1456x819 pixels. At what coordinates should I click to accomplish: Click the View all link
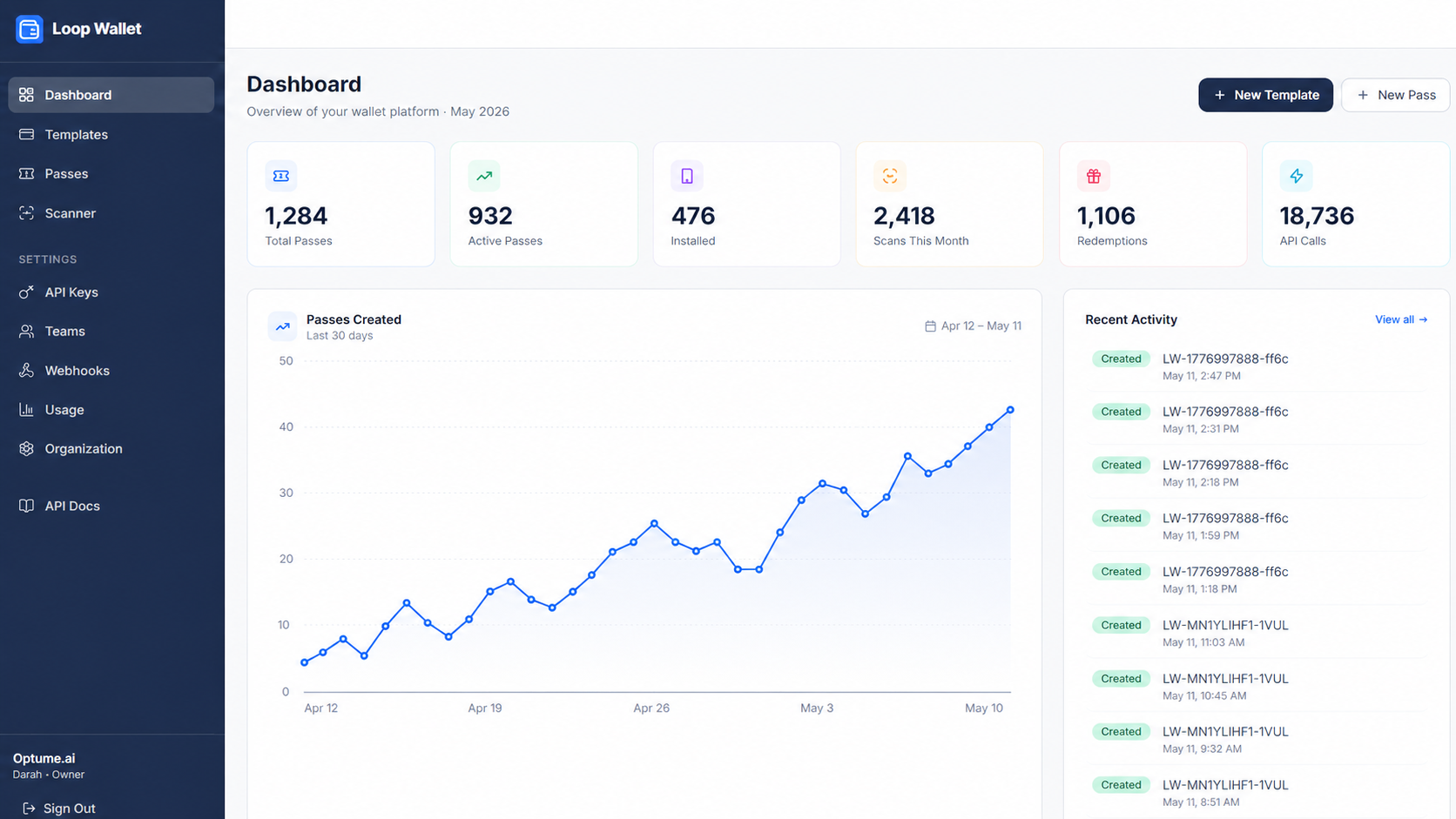(1401, 319)
